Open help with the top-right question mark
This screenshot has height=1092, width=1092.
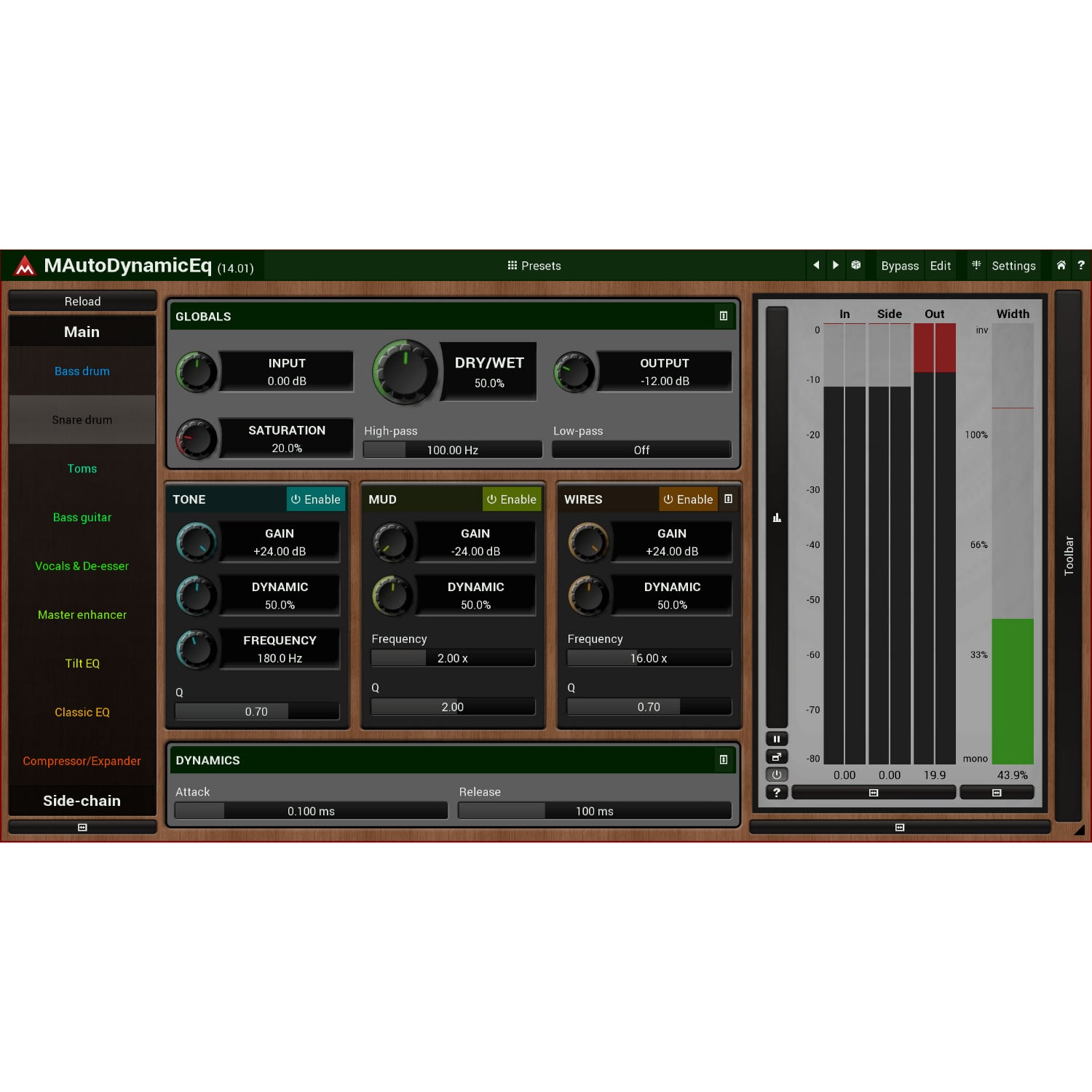click(x=1081, y=265)
